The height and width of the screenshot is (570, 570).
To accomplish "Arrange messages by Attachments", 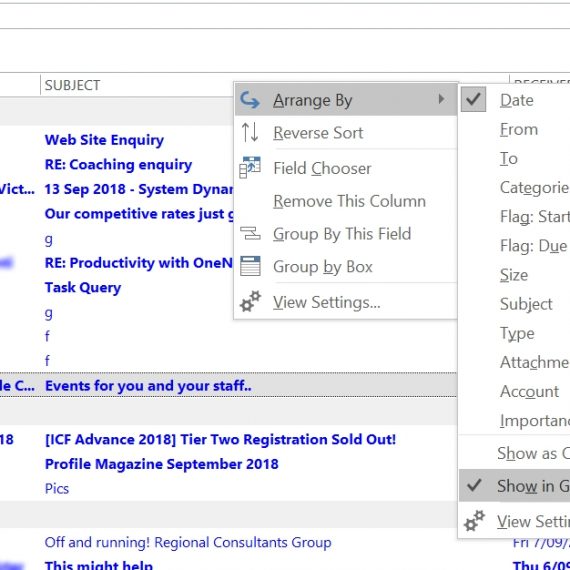I will click(x=514, y=362).
